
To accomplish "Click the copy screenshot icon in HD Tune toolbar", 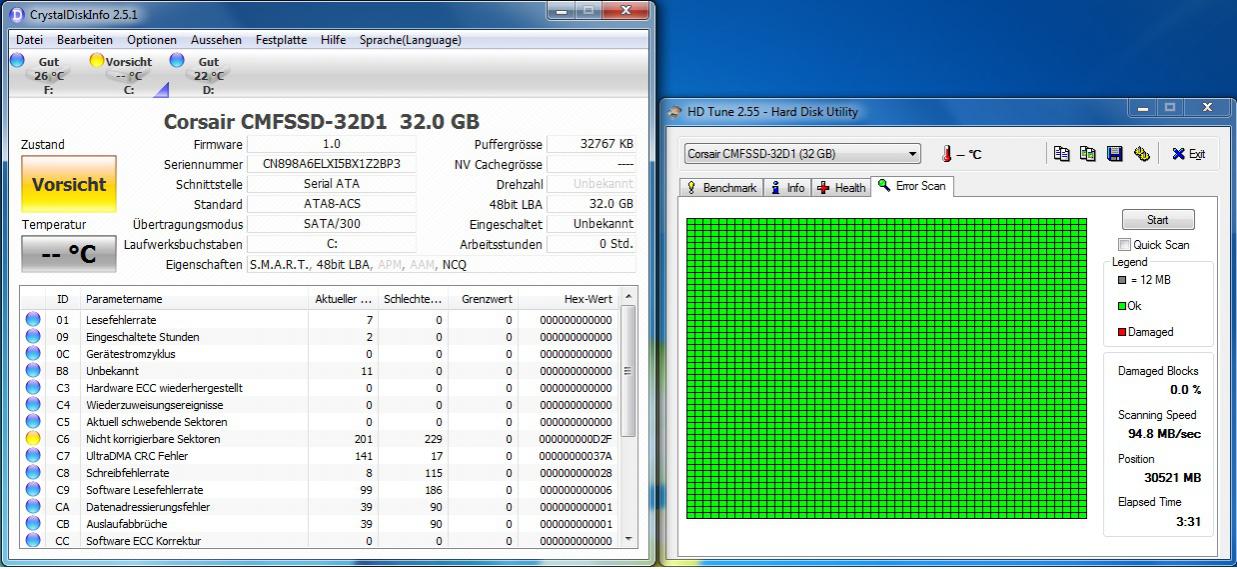I will [x=1088, y=154].
